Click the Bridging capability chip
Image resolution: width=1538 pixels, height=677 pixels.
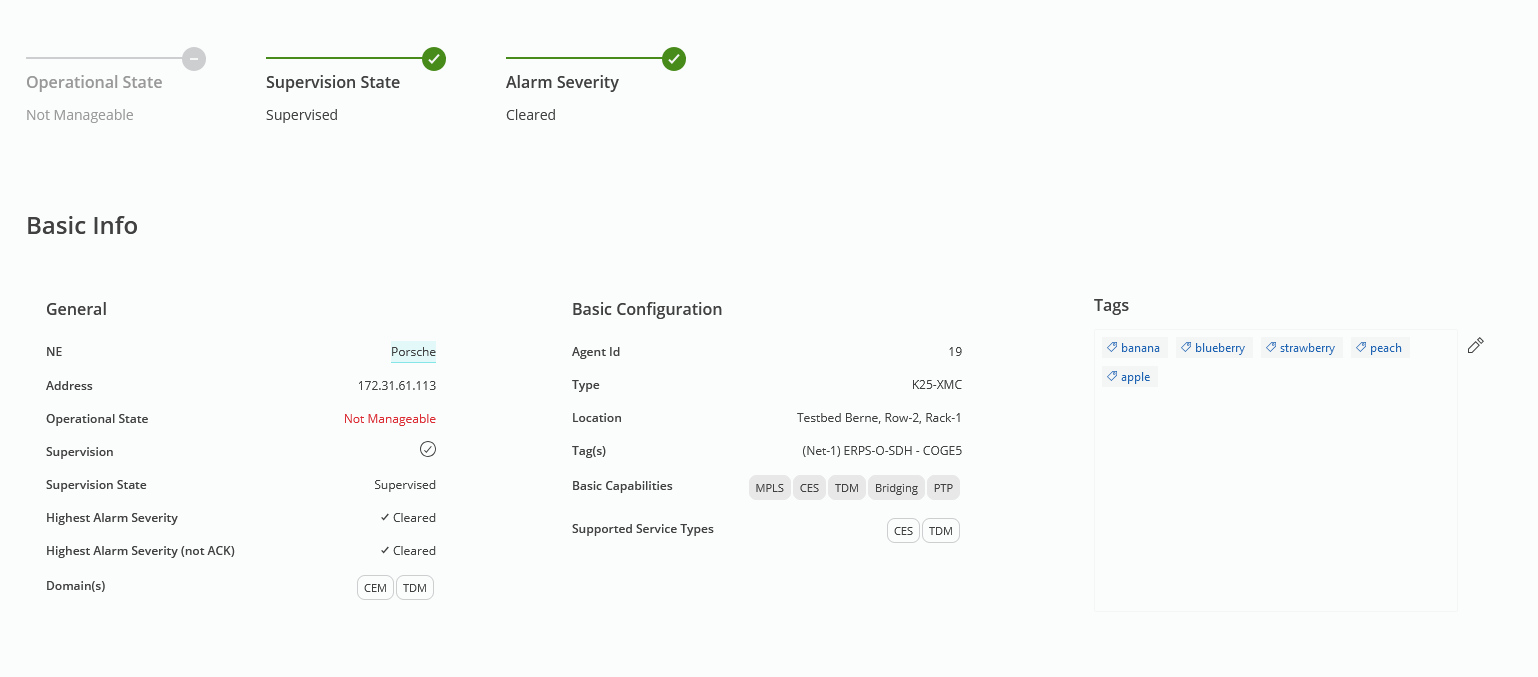point(896,488)
